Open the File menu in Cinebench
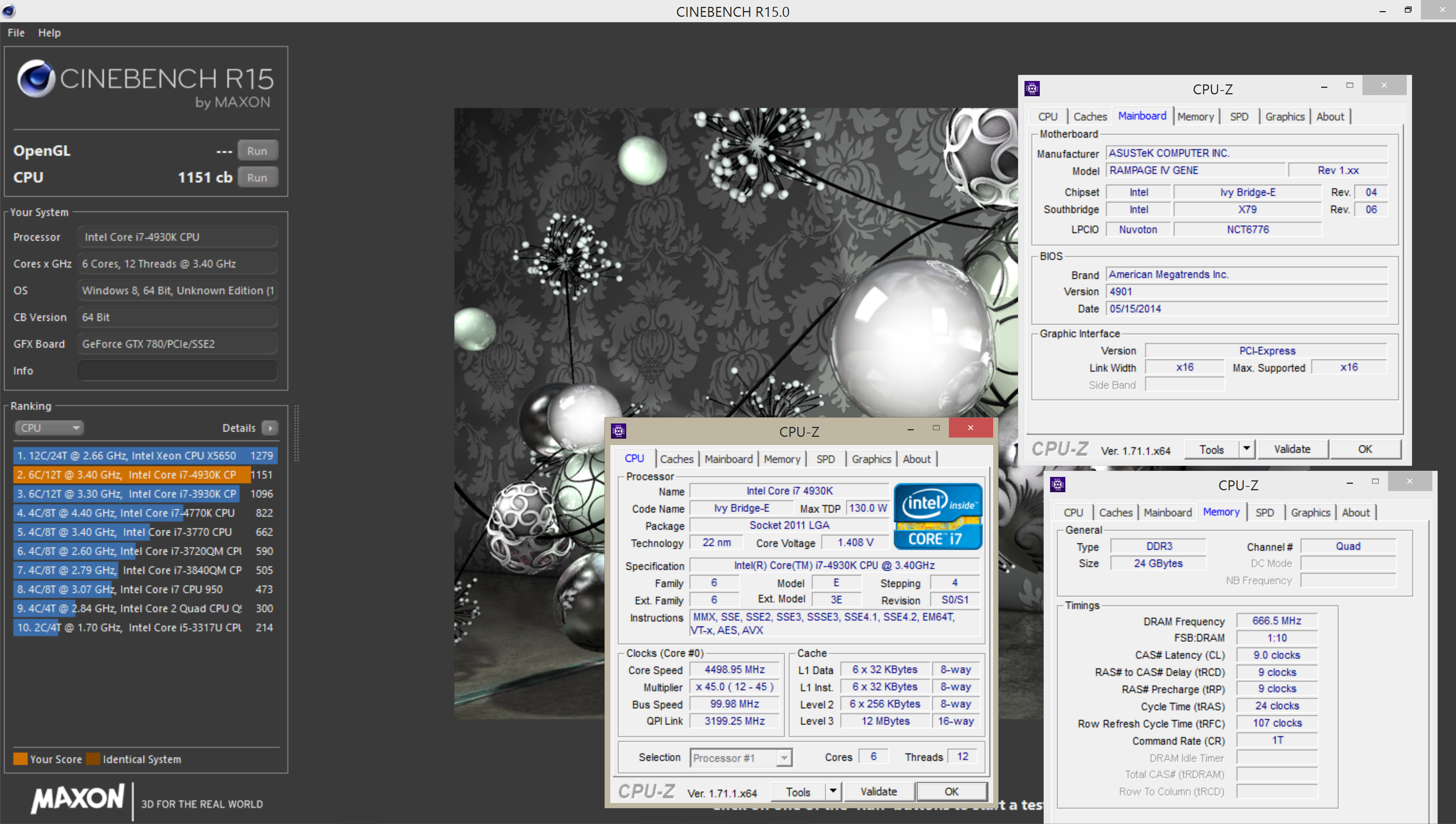 pyautogui.click(x=16, y=33)
